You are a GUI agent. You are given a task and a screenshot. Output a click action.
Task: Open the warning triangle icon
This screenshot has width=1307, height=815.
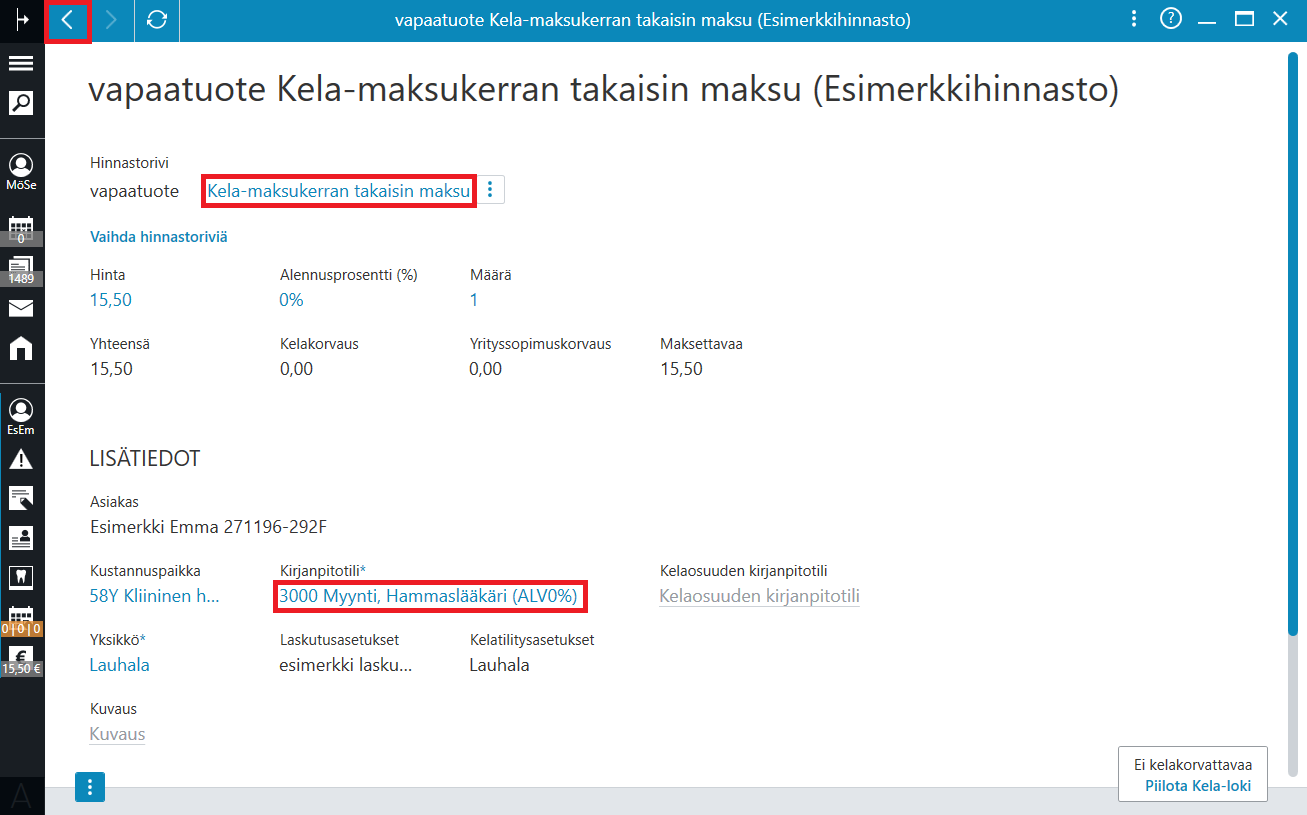click(21, 459)
